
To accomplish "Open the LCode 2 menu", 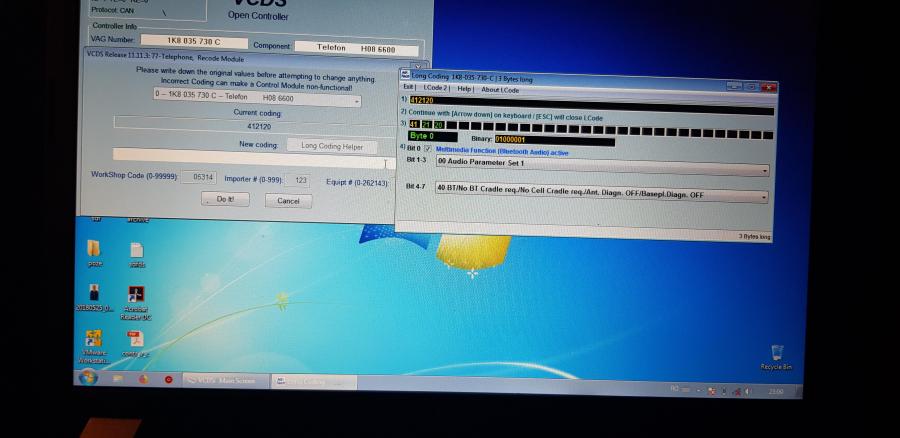I will [x=435, y=89].
